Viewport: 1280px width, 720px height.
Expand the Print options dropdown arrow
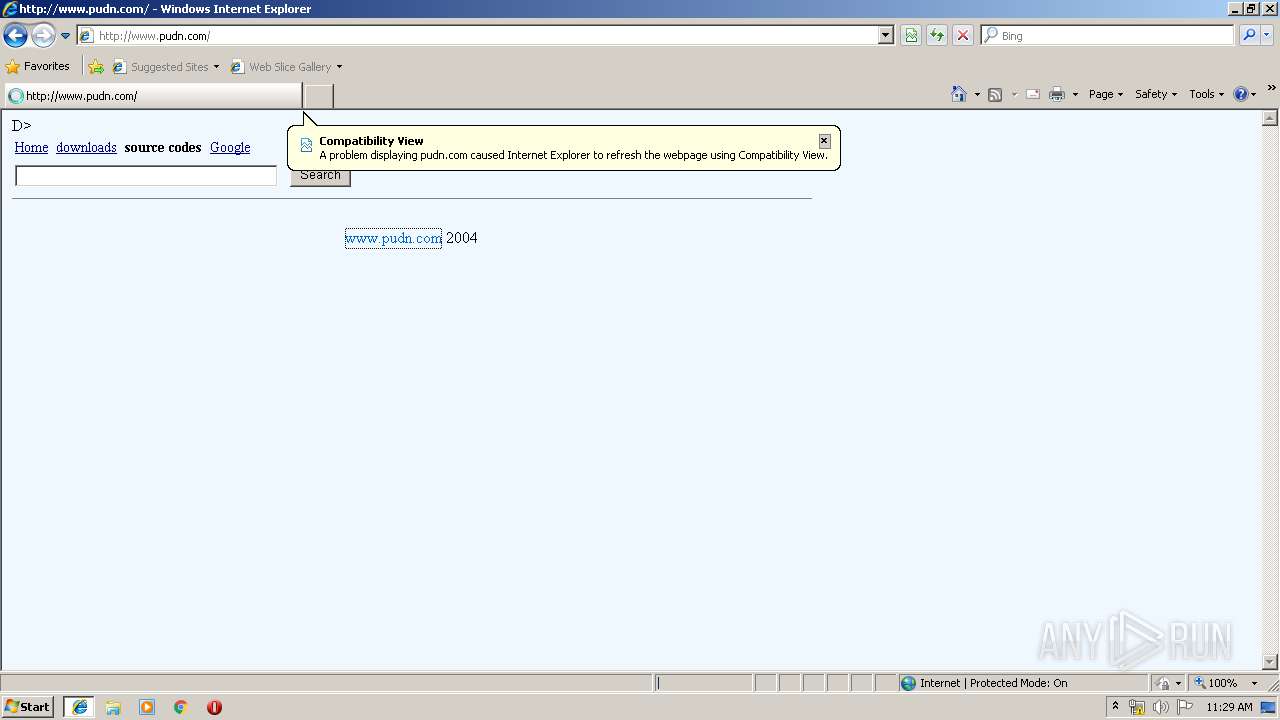tap(1075, 94)
